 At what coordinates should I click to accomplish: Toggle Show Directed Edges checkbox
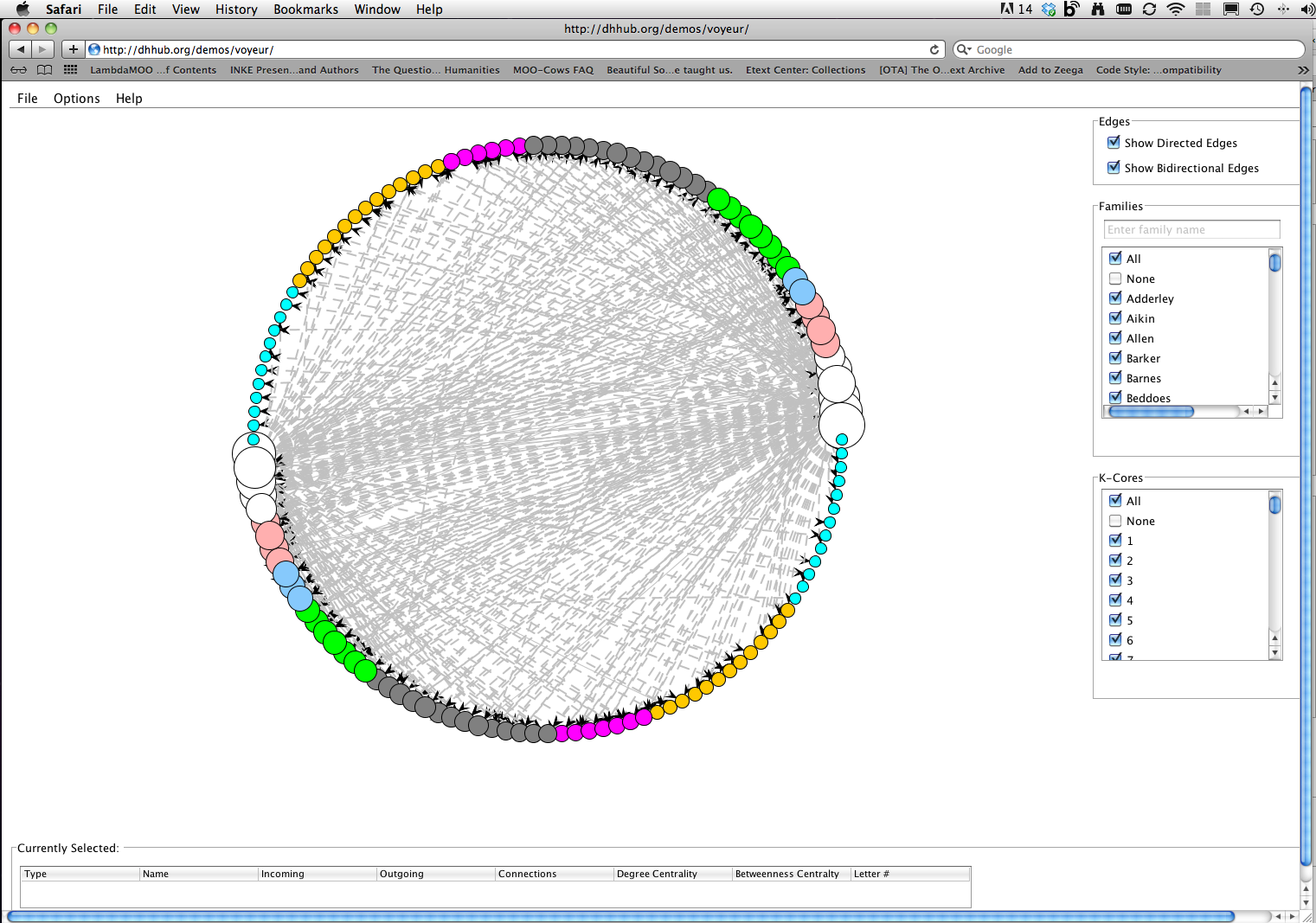[x=1114, y=142]
